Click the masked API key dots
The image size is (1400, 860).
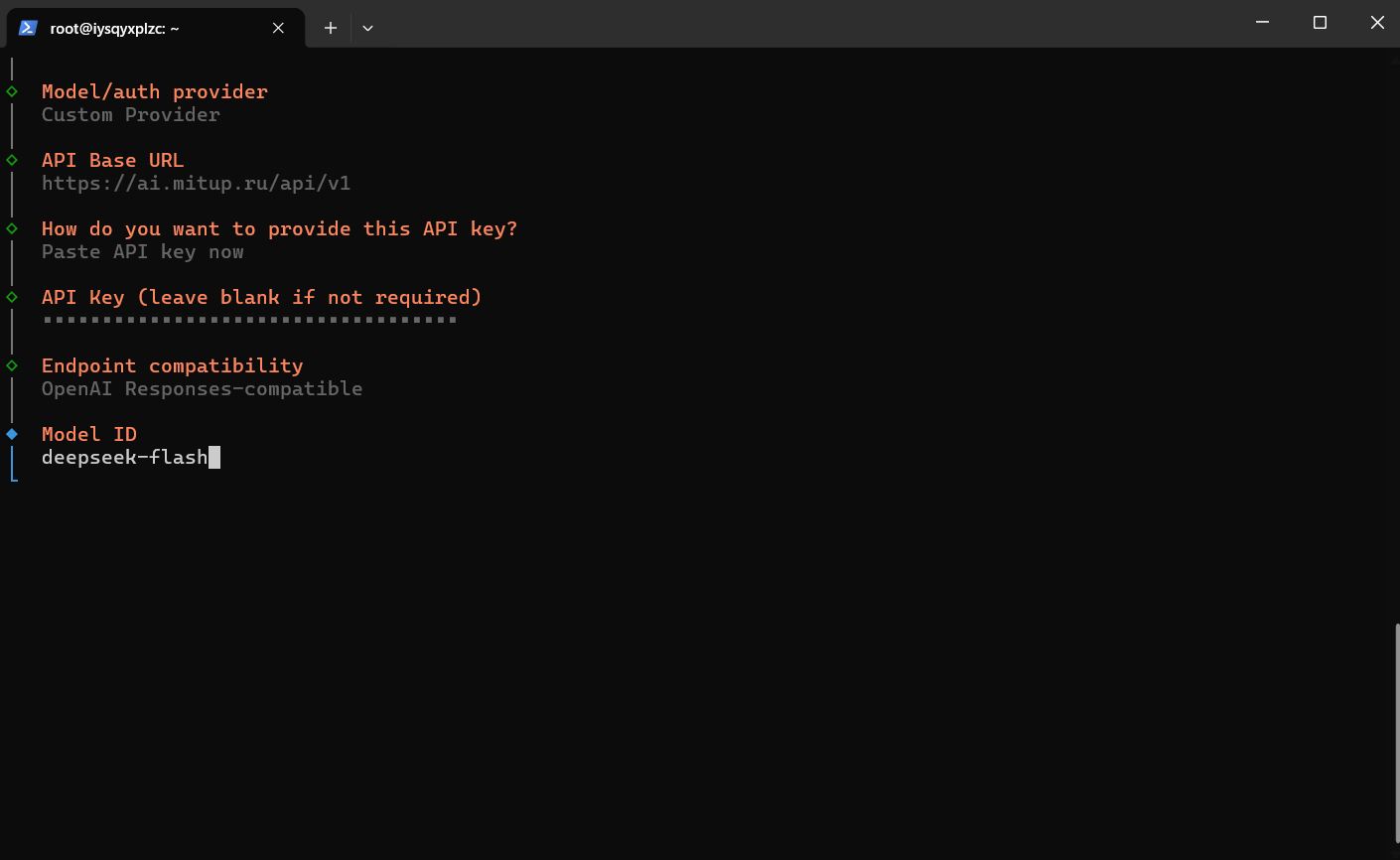click(250, 320)
